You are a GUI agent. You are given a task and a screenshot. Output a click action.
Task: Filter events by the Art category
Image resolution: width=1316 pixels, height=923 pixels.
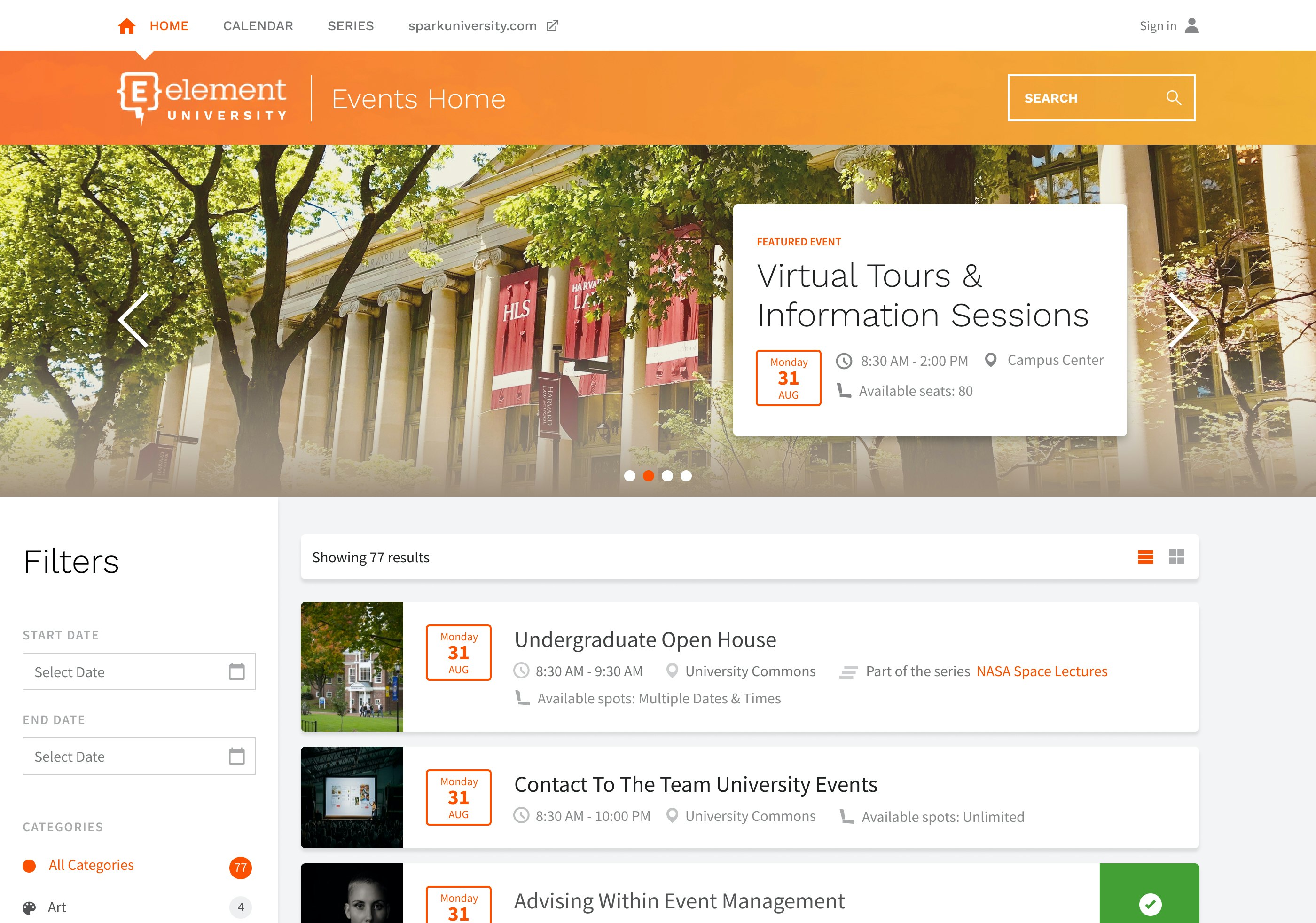[x=56, y=907]
